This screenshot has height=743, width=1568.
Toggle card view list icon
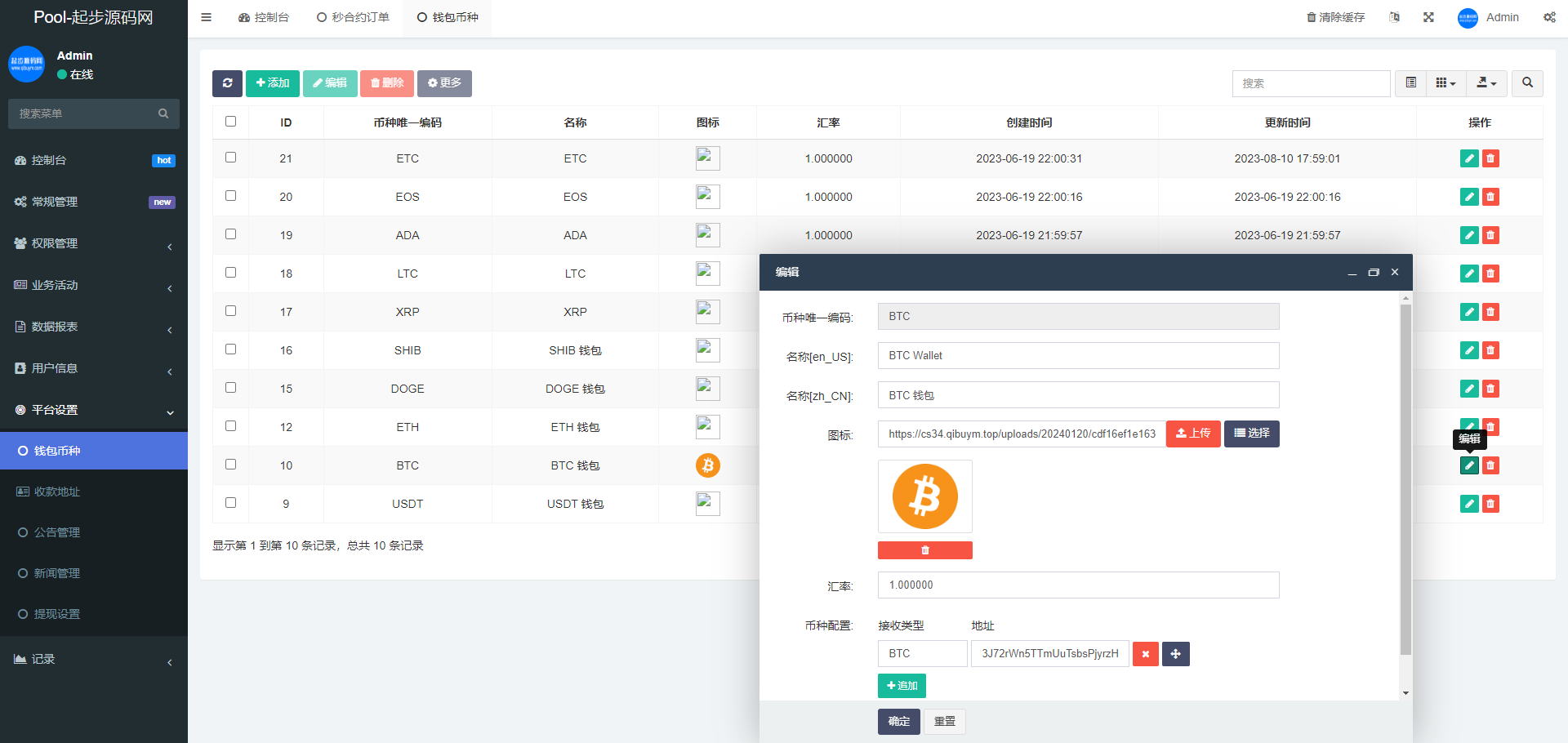tap(1410, 83)
